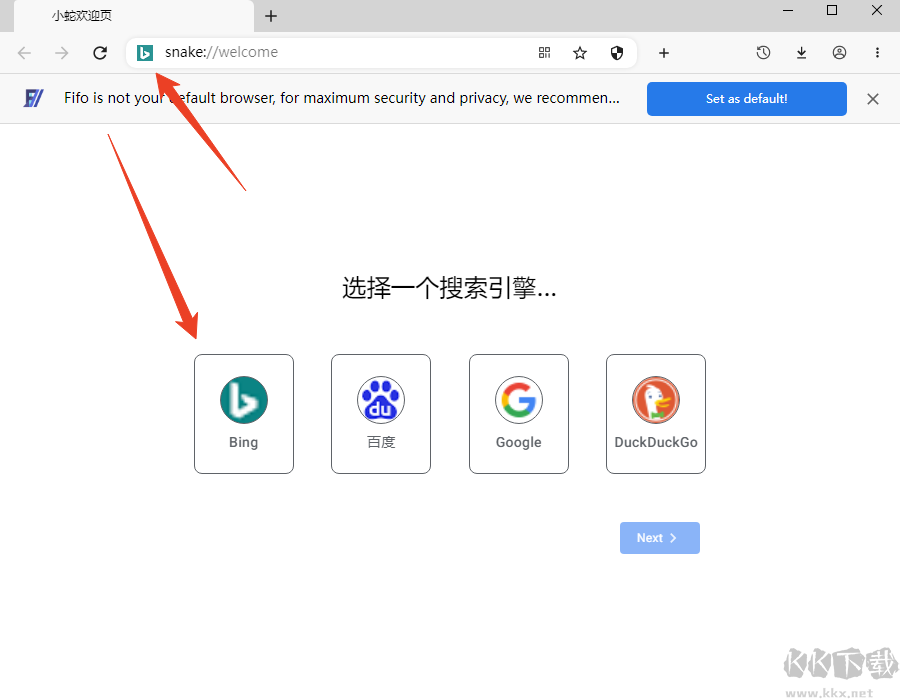Click the plus button beside the address bar

tap(664, 53)
